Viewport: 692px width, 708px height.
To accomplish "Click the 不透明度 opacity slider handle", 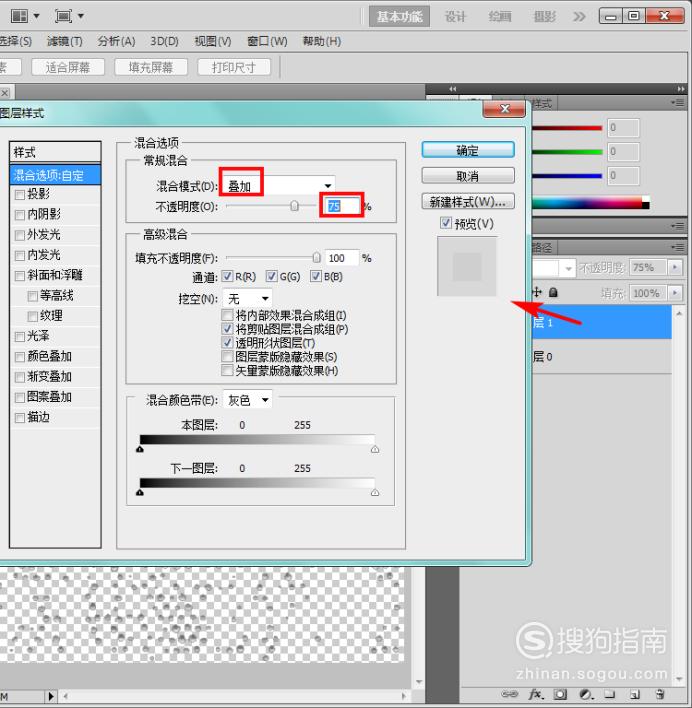I will 294,206.
